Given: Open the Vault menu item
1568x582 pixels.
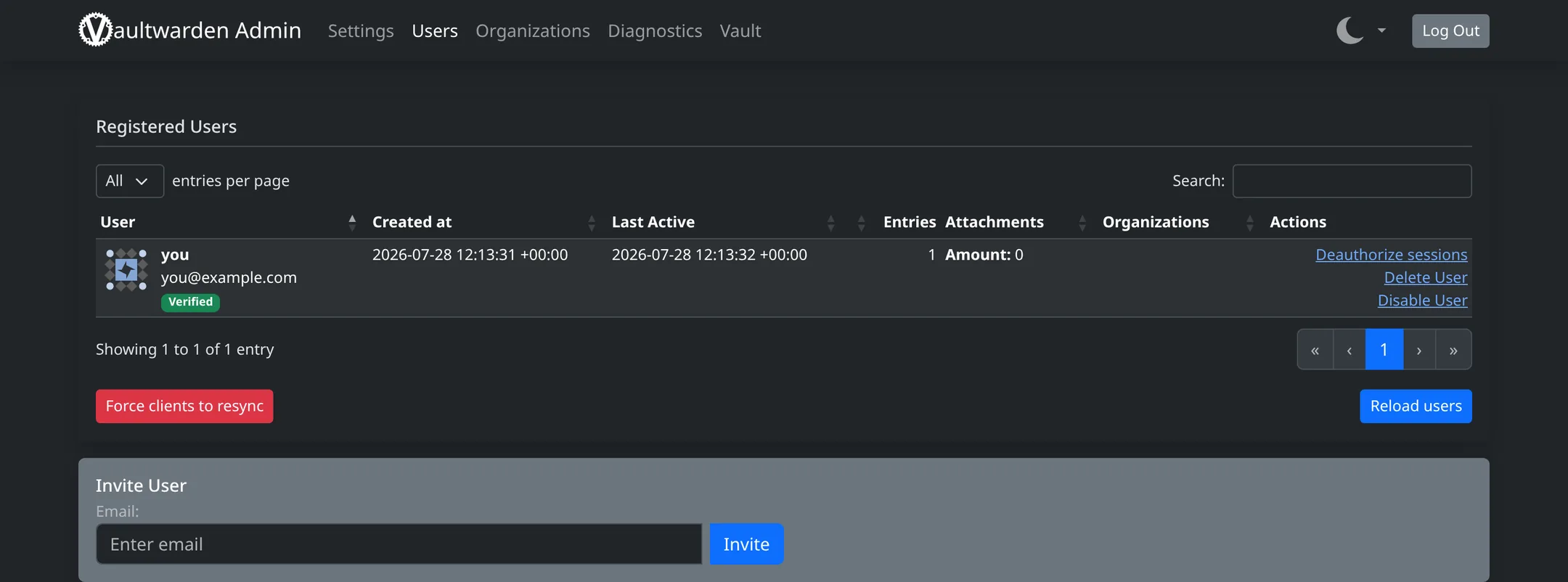Looking at the screenshot, I should [740, 30].
